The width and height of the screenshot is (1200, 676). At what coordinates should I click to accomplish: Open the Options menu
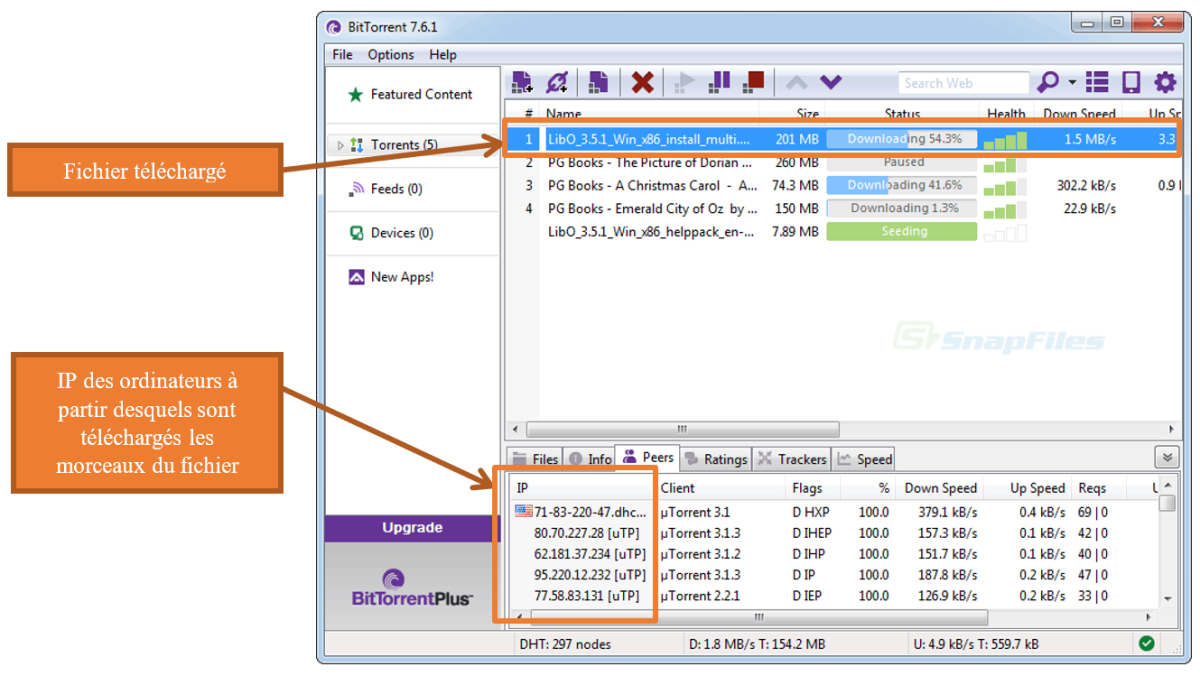pyautogui.click(x=390, y=55)
